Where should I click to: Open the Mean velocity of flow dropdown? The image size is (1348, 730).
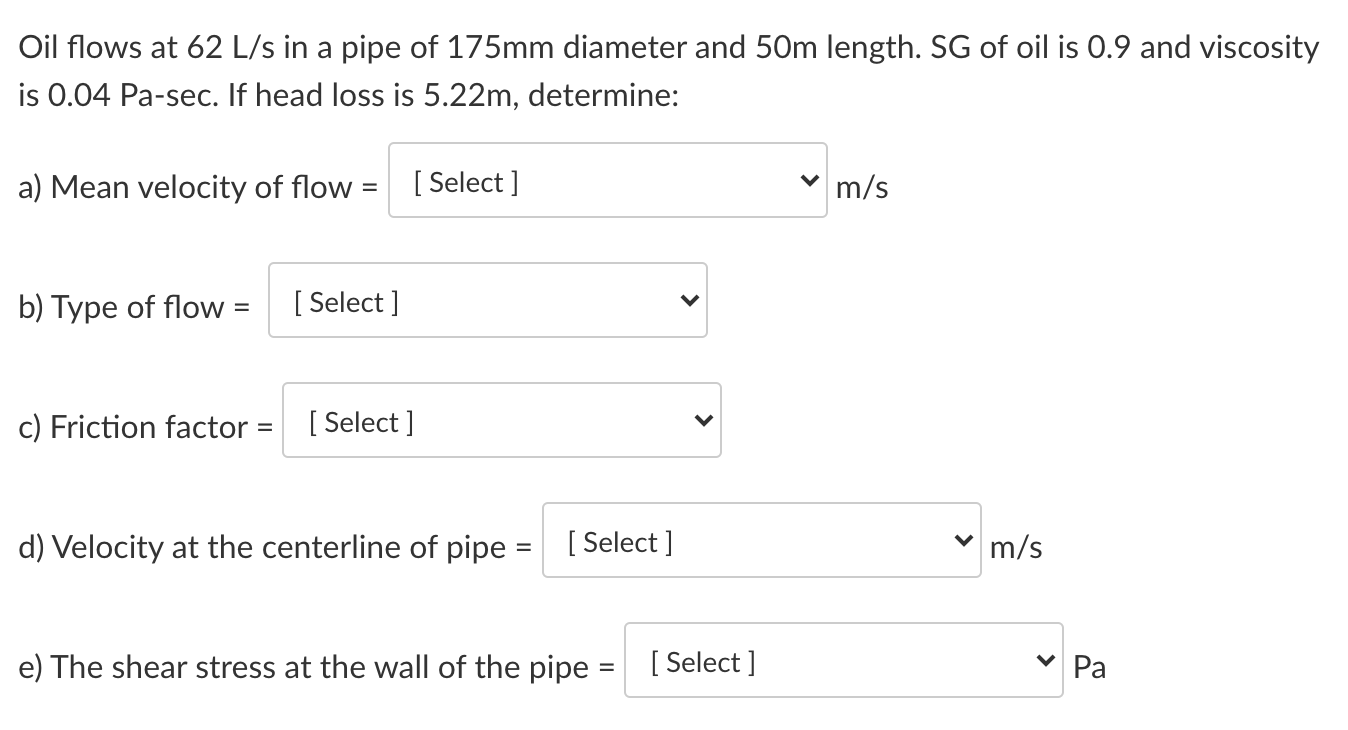tap(607, 181)
